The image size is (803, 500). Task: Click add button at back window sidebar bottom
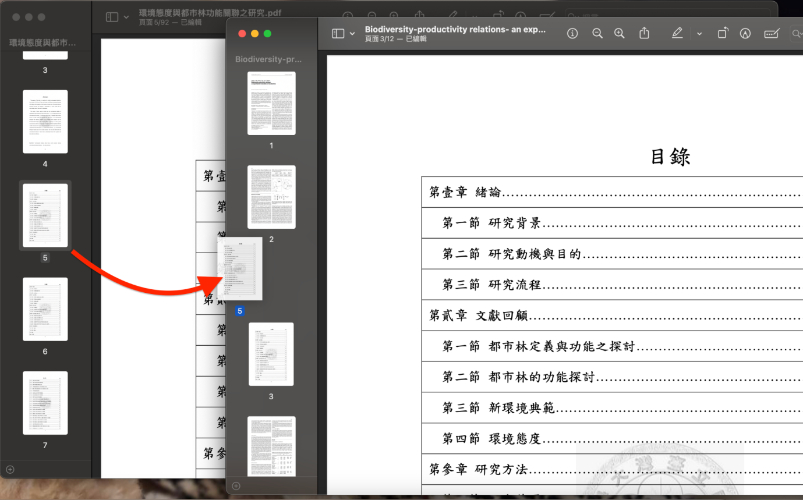(x=10, y=469)
